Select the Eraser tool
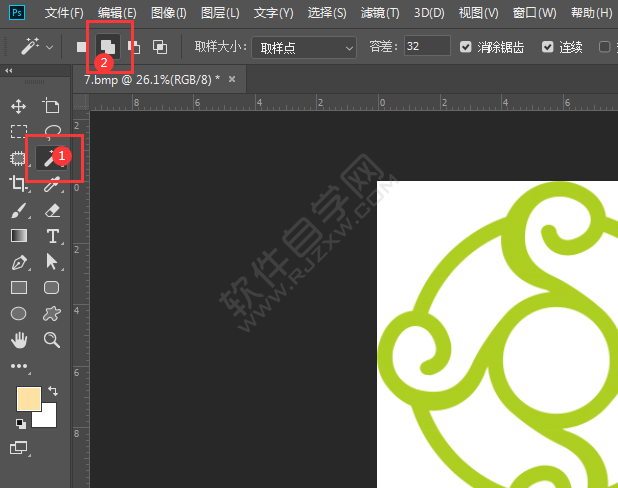The height and width of the screenshot is (488, 618). (x=52, y=210)
